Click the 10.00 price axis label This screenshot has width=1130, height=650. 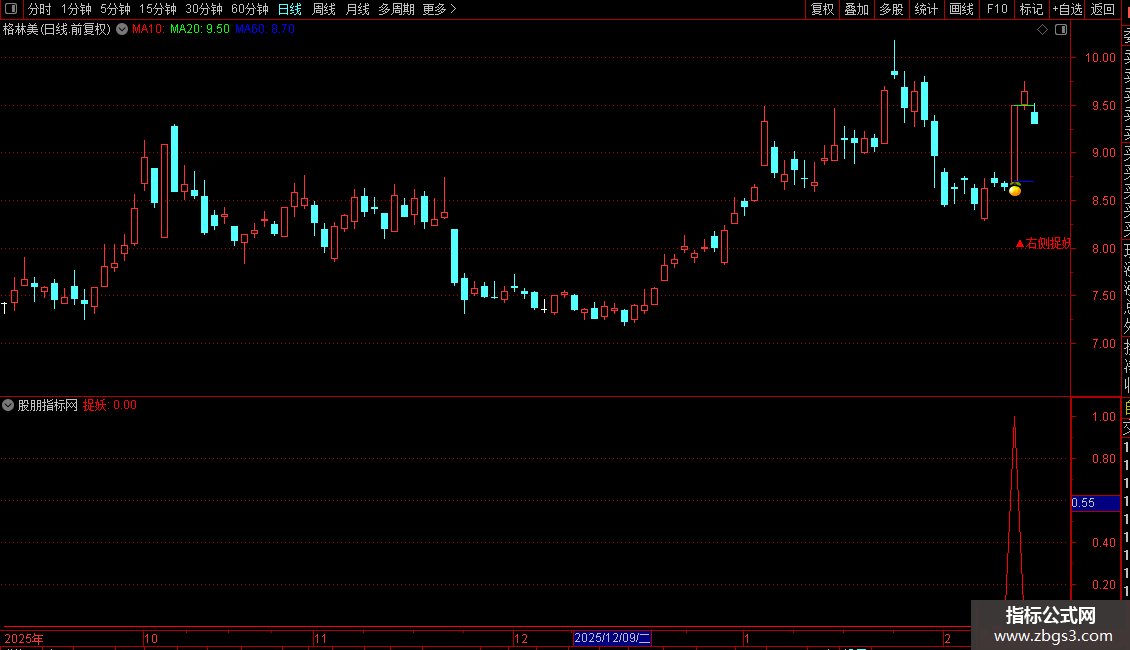[x=1100, y=58]
